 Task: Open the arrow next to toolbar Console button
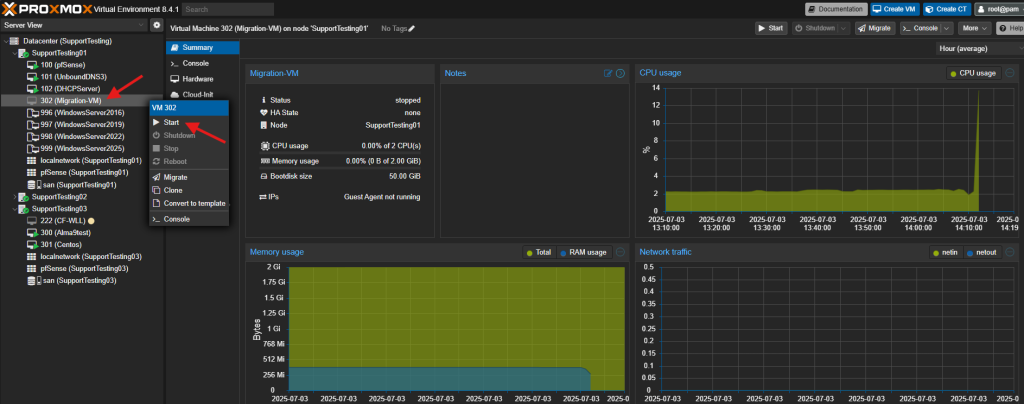[x=947, y=29]
